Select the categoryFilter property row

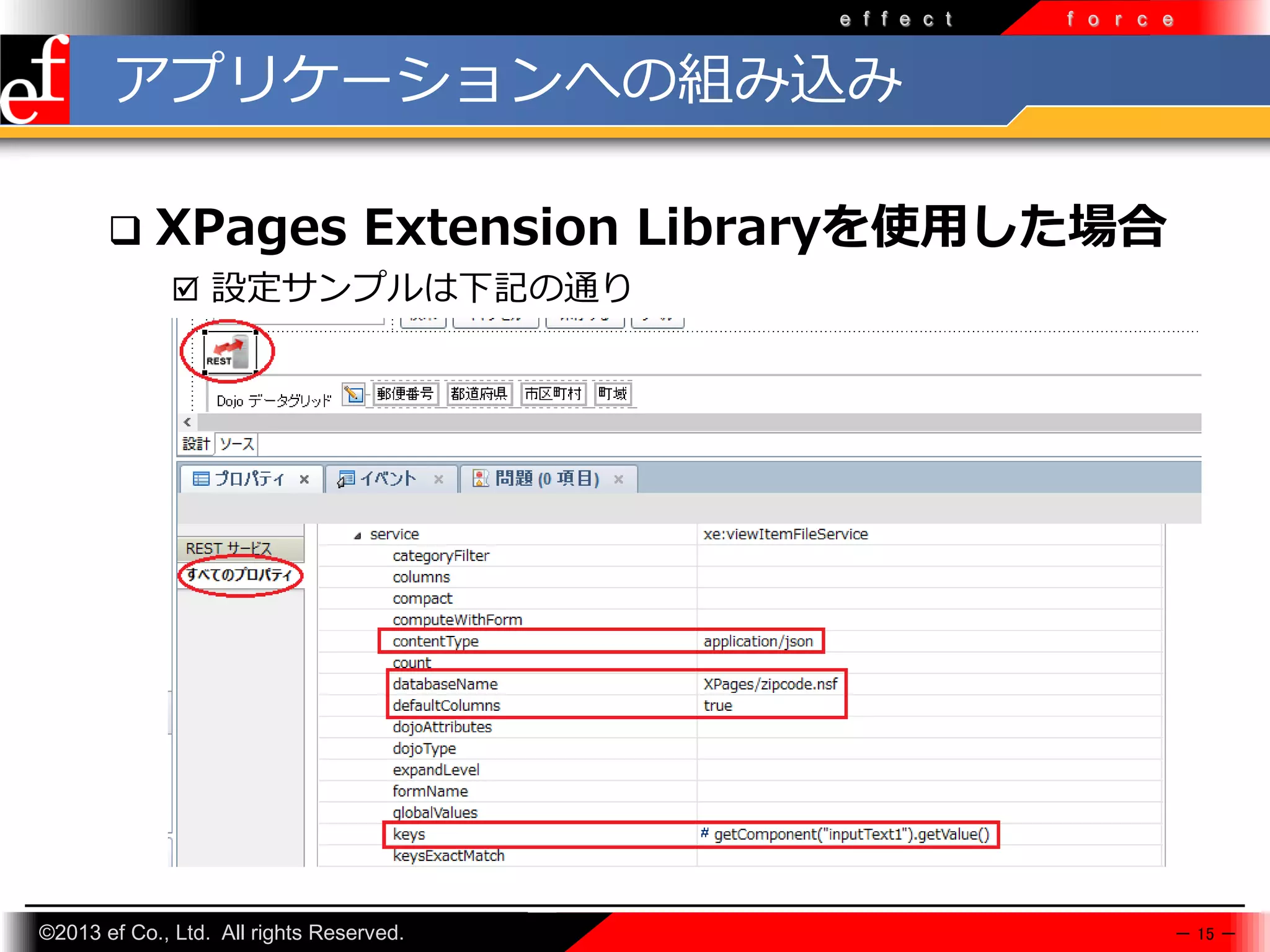[x=740, y=556]
